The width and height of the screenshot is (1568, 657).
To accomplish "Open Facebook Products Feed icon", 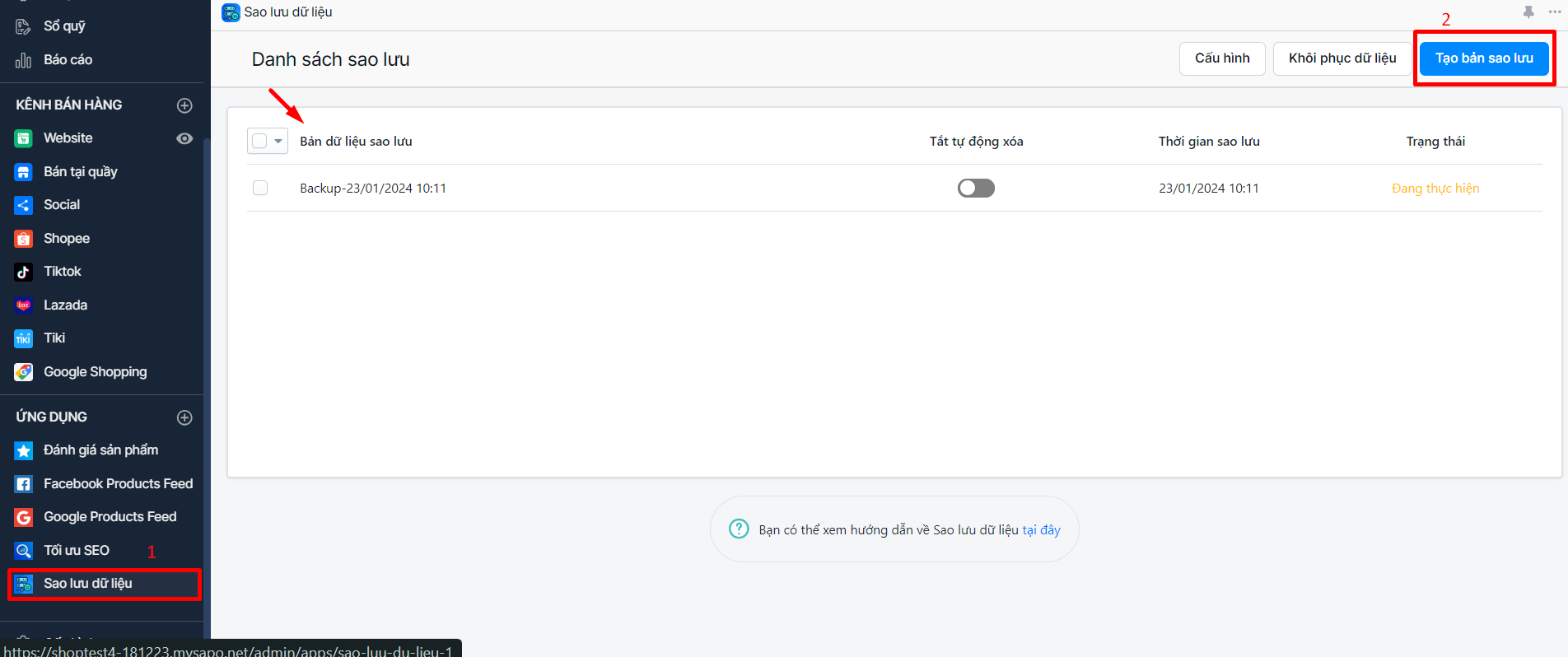I will tap(23, 484).
